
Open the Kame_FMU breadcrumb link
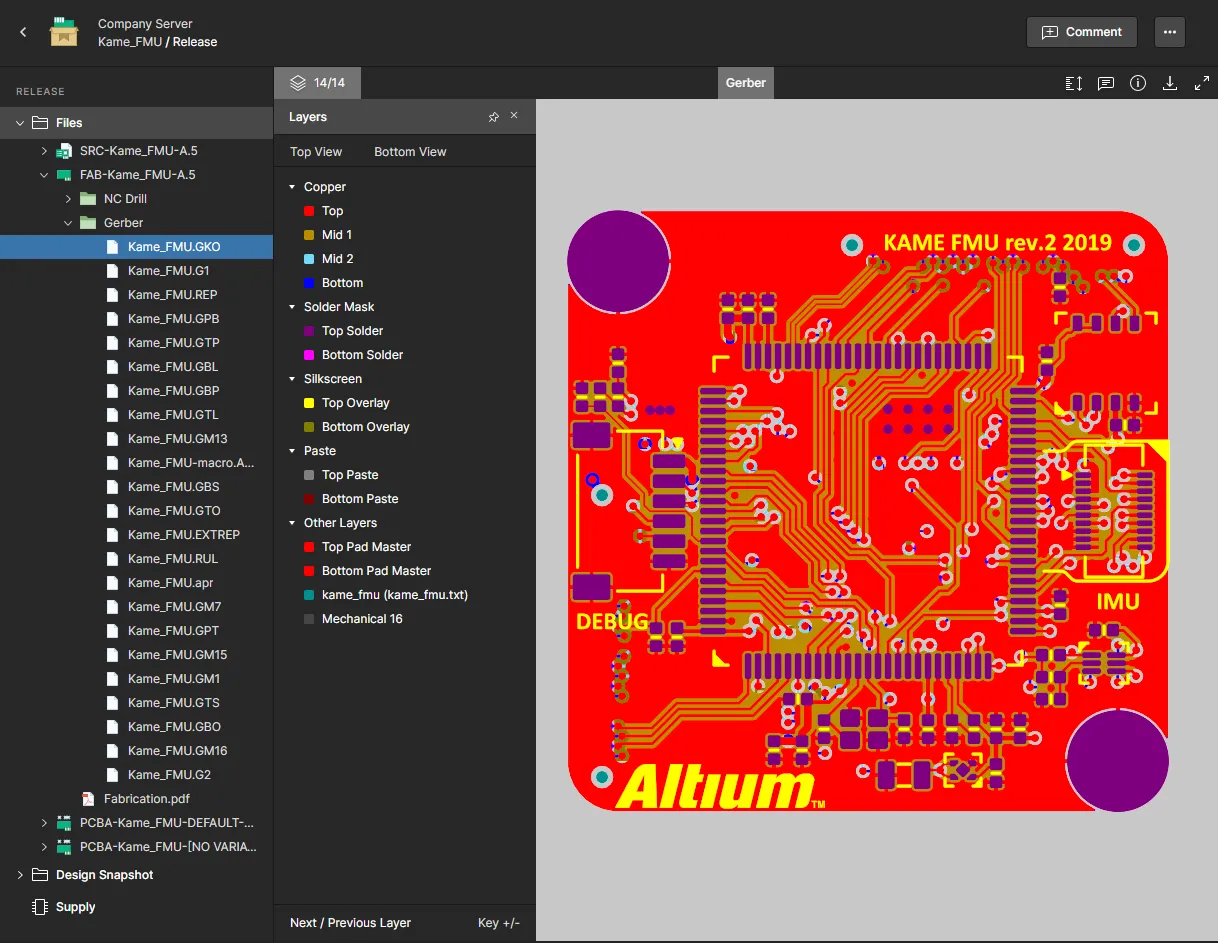[129, 42]
